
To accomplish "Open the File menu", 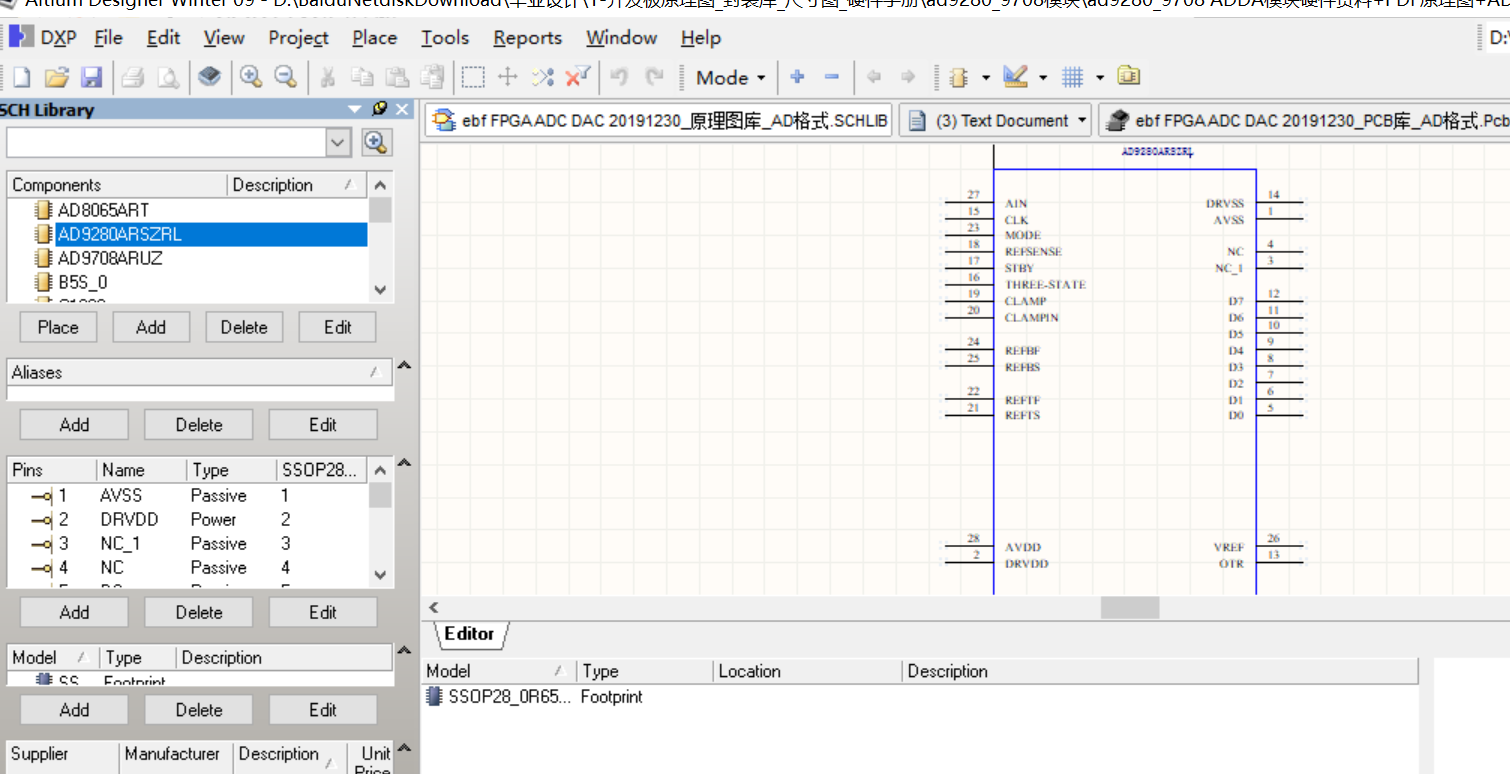I will (x=108, y=38).
